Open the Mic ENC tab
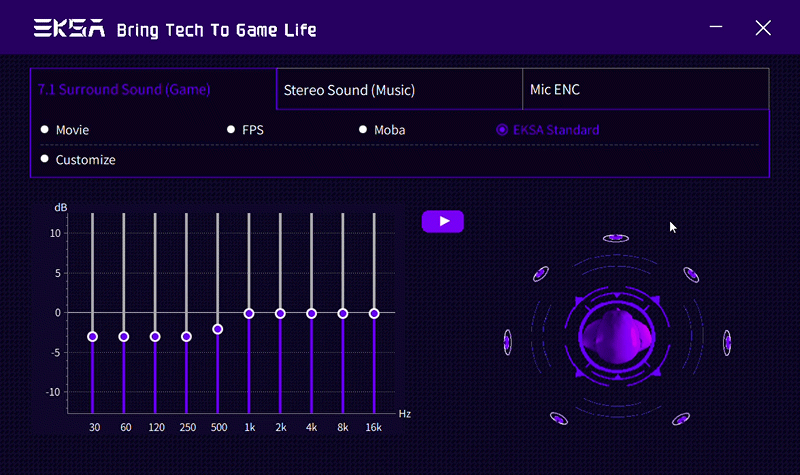The width and height of the screenshot is (800, 475). [645, 90]
